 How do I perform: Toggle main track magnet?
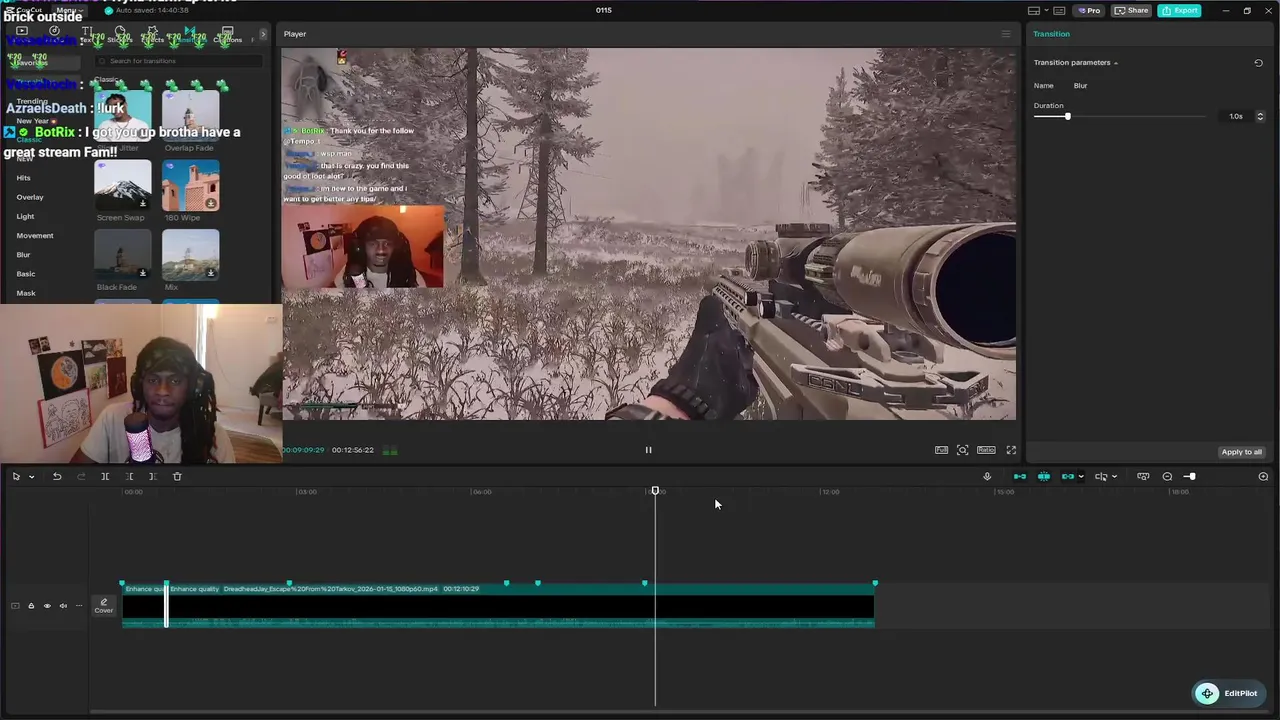[1019, 476]
